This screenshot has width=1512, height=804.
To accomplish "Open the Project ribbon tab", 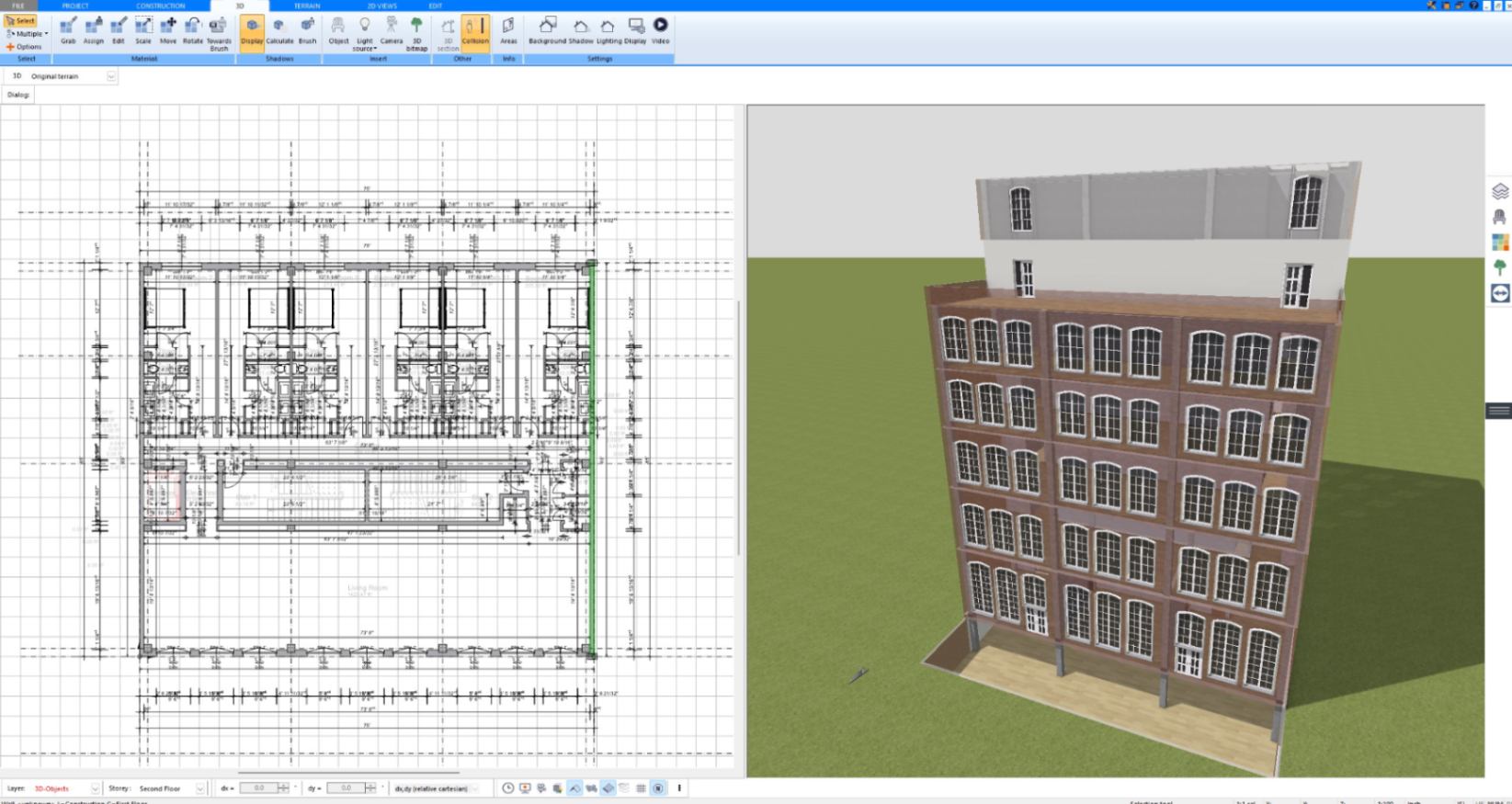I will [75, 6].
